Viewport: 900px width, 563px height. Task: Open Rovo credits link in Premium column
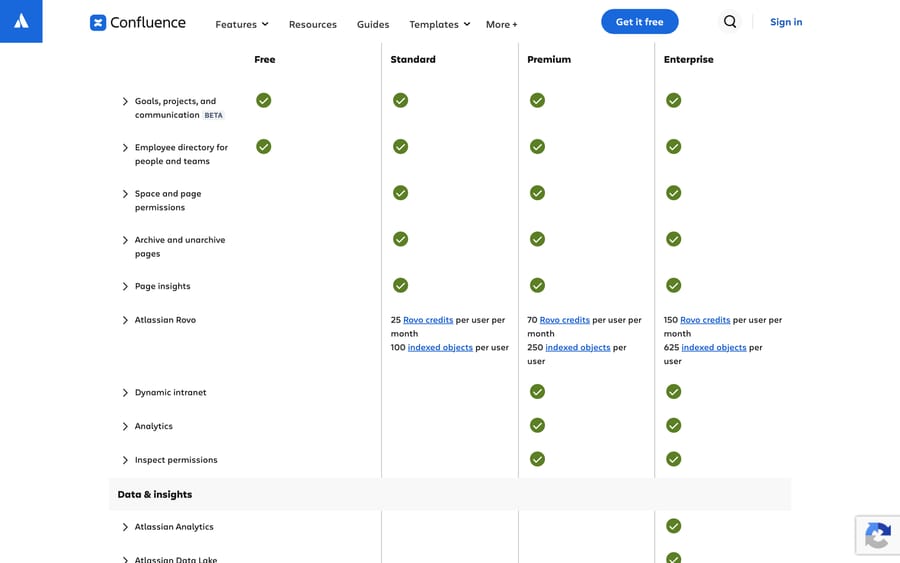click(565, 320)
